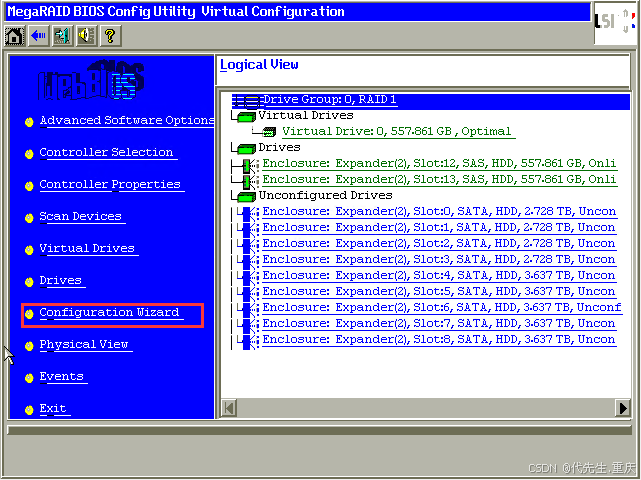Click the WebBIOS logo

[x=91, y=80]
